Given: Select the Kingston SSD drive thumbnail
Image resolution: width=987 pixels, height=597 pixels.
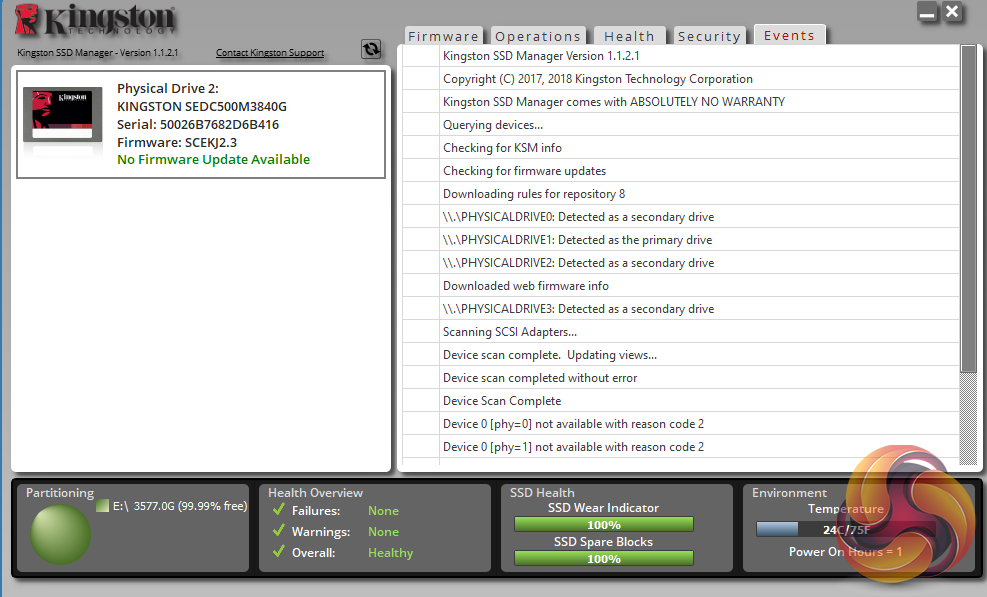Looking at the screenshot, I should [x=62, y=114].
